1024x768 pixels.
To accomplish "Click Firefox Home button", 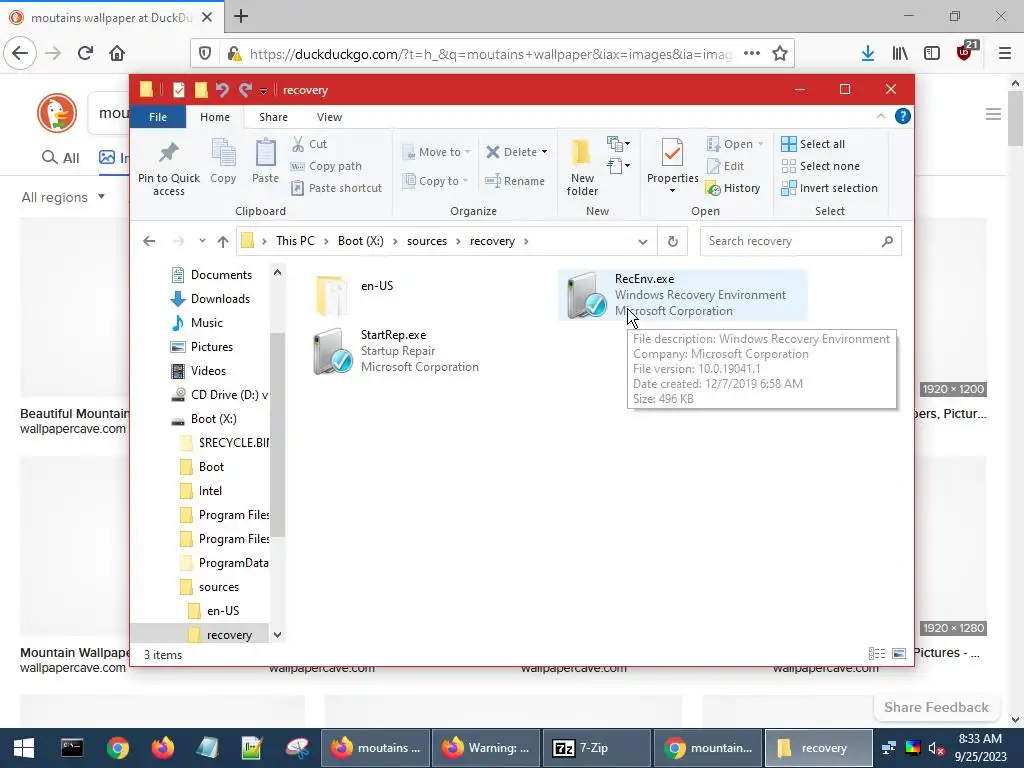I will tap(117, 53).
